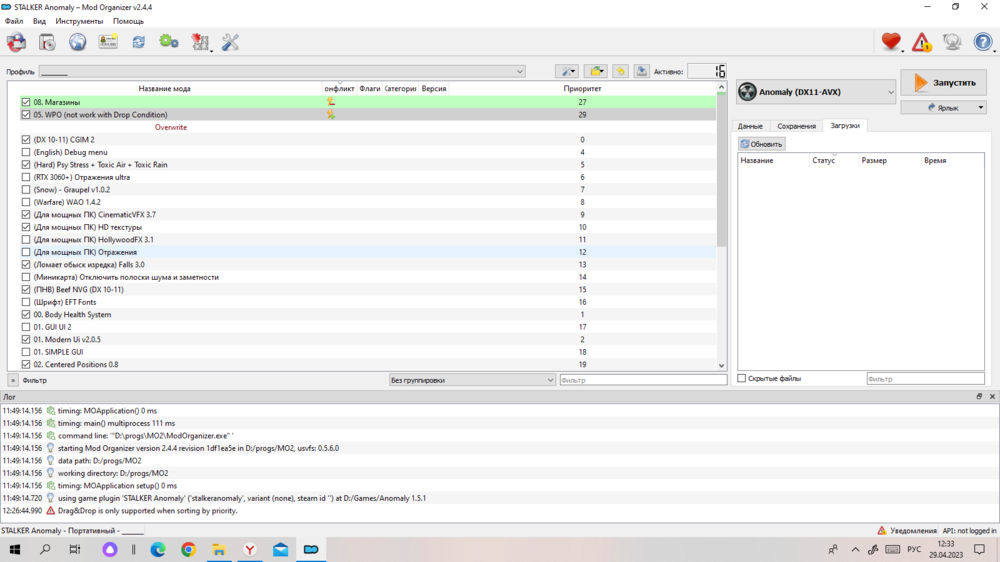Click the Nexus globe icon
1000x562 pixels.
[77, 42]
